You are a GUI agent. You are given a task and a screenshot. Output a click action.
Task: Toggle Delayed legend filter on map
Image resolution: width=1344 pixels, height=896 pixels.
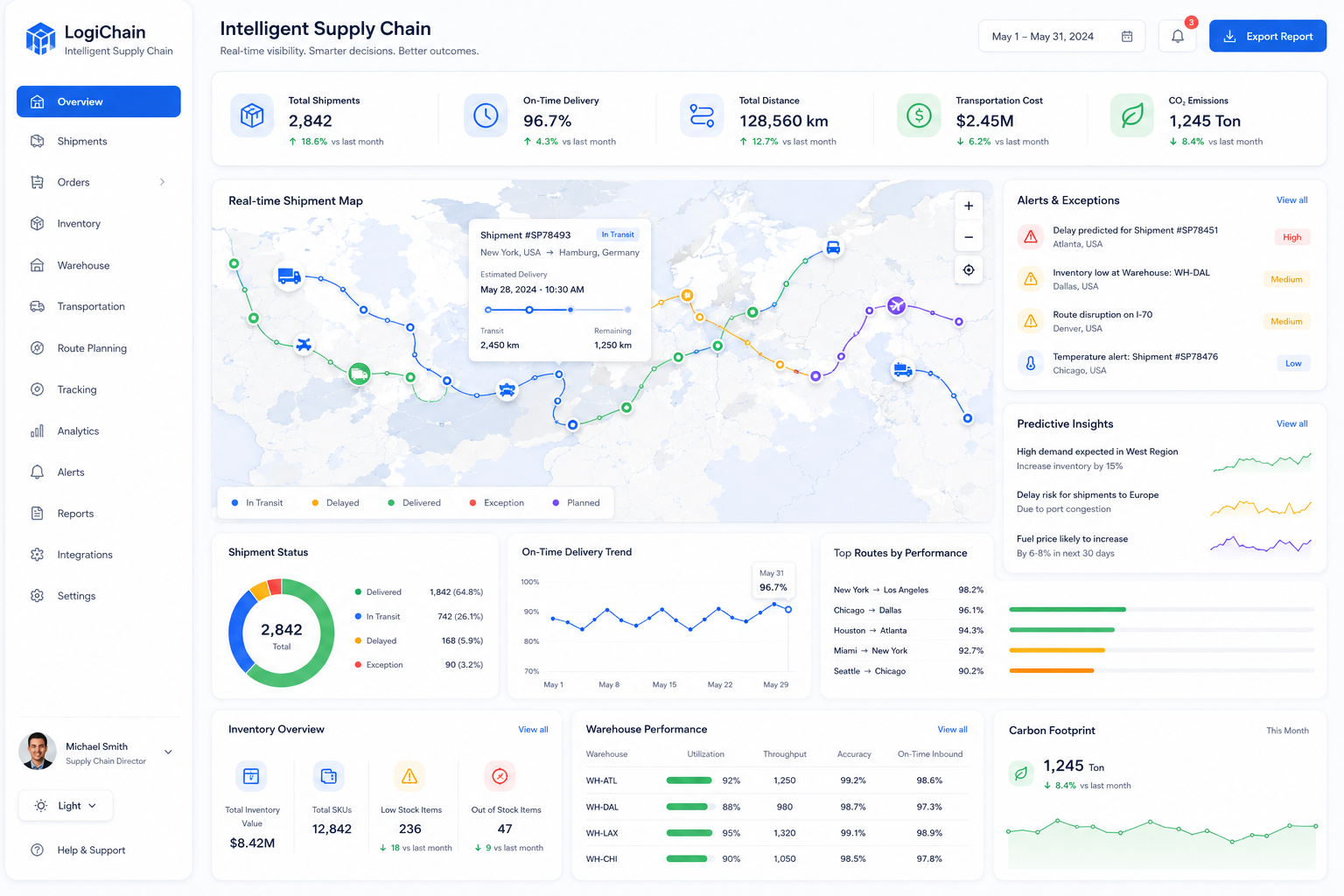(335, 503)
